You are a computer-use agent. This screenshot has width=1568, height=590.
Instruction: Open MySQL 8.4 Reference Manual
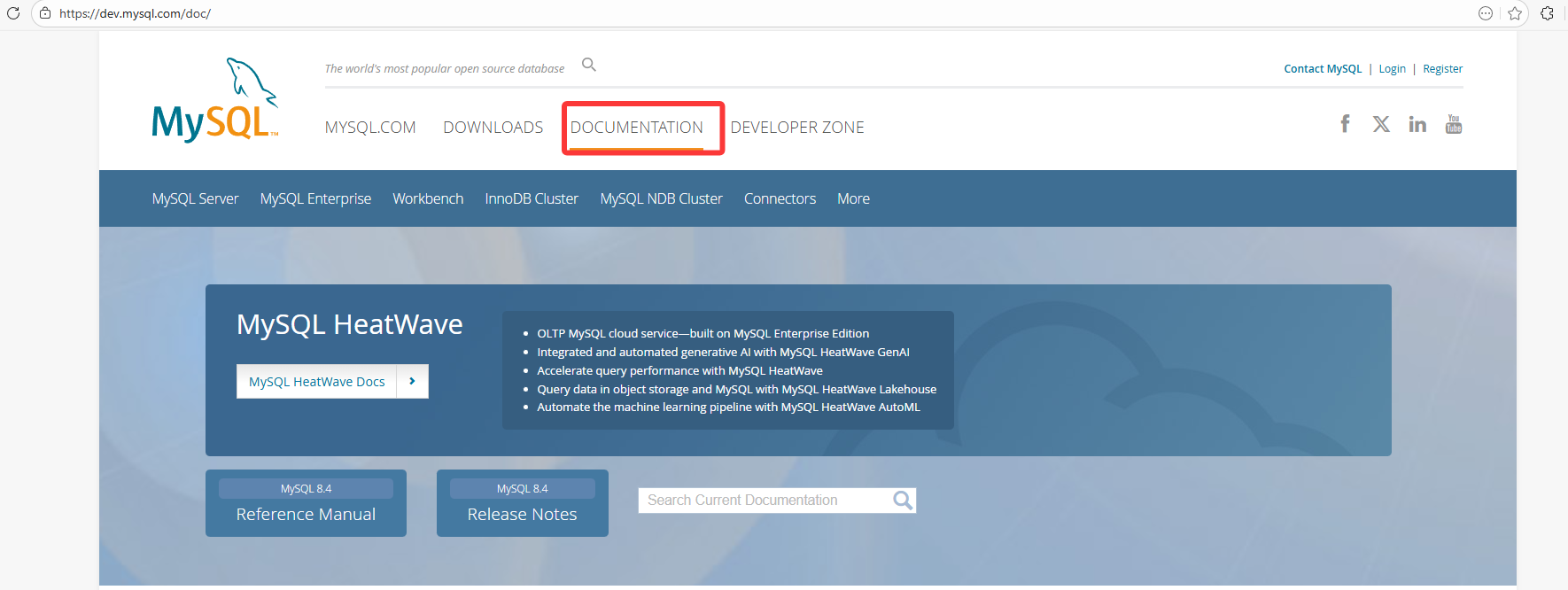coord(306,503)
